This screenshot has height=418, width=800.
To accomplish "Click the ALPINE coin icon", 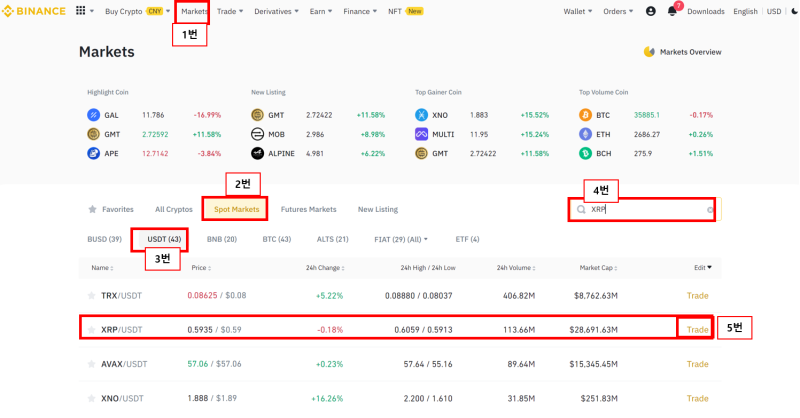I will pos(258,153).
